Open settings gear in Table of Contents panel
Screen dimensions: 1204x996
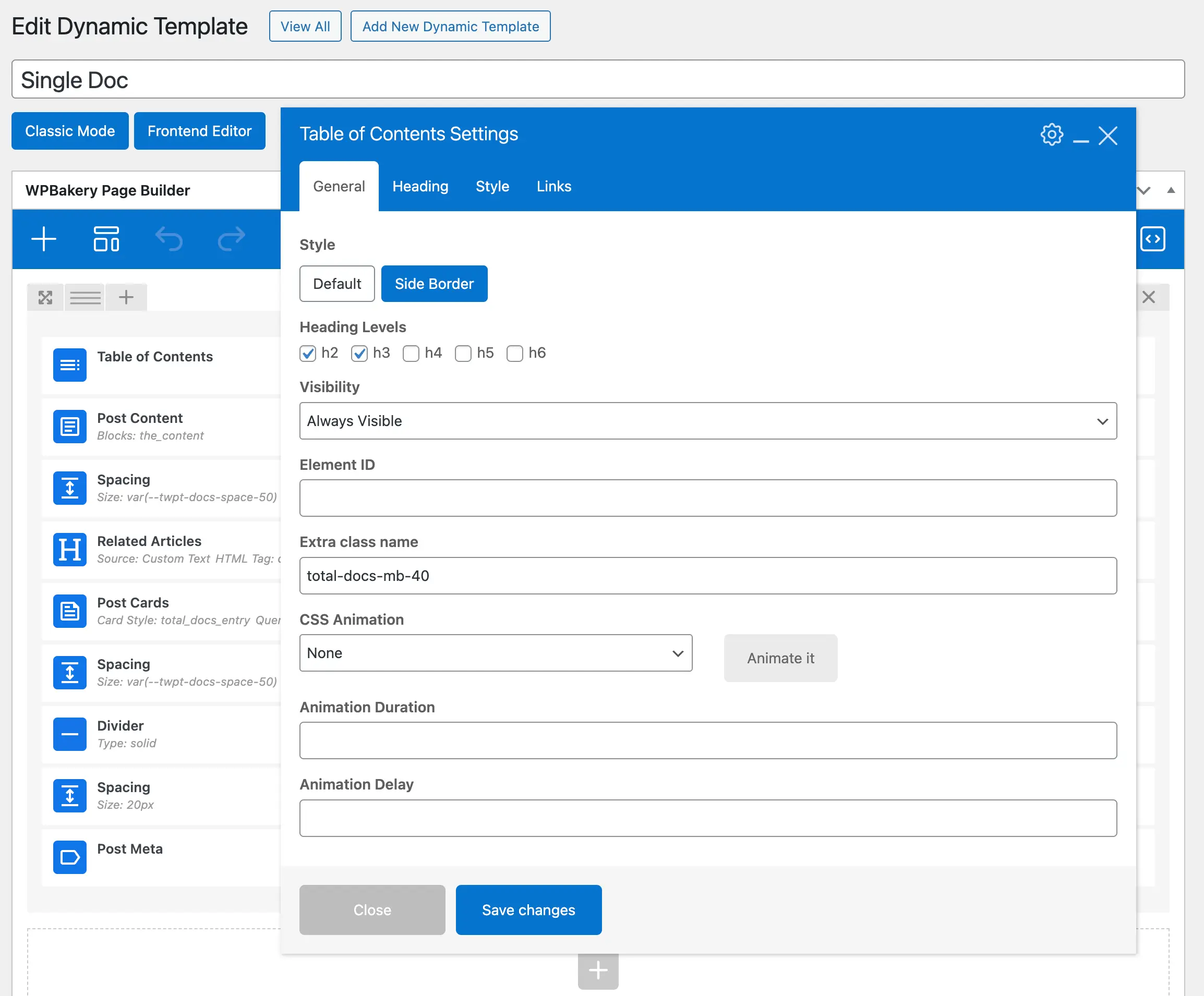pyautogui.click(x=1052, y=135)
